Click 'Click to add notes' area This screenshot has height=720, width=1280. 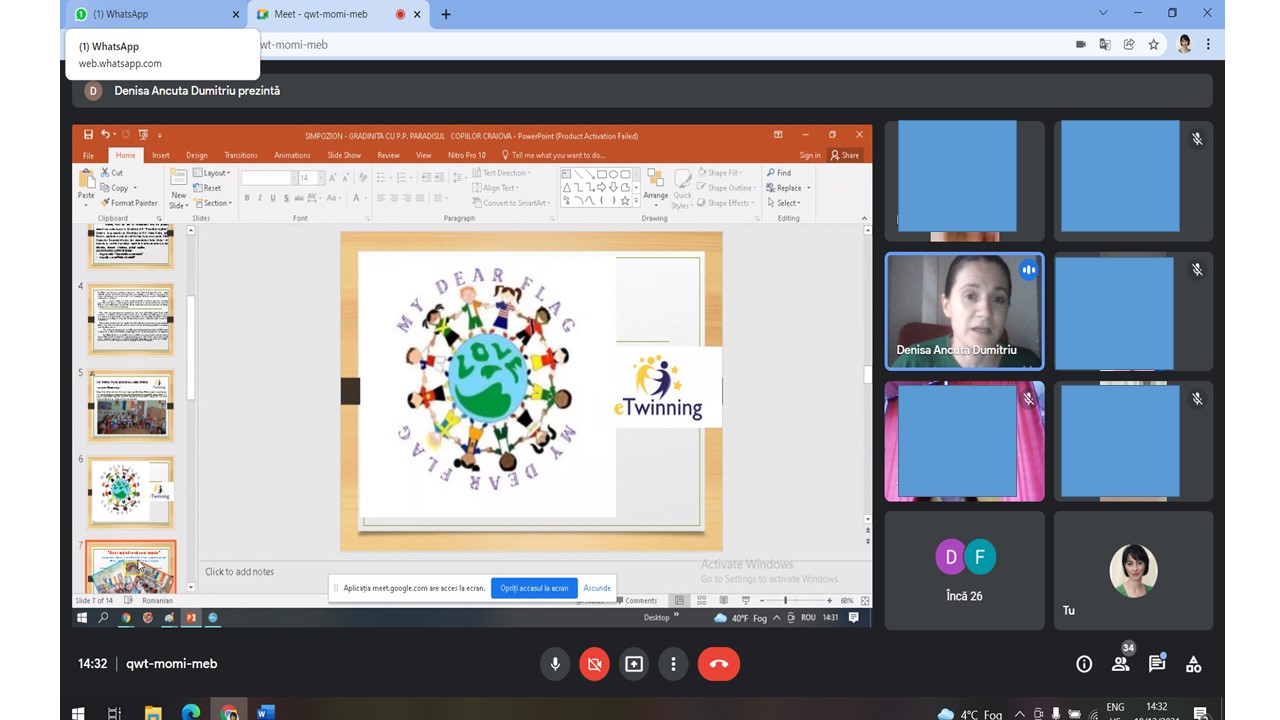tap(240, 572)
